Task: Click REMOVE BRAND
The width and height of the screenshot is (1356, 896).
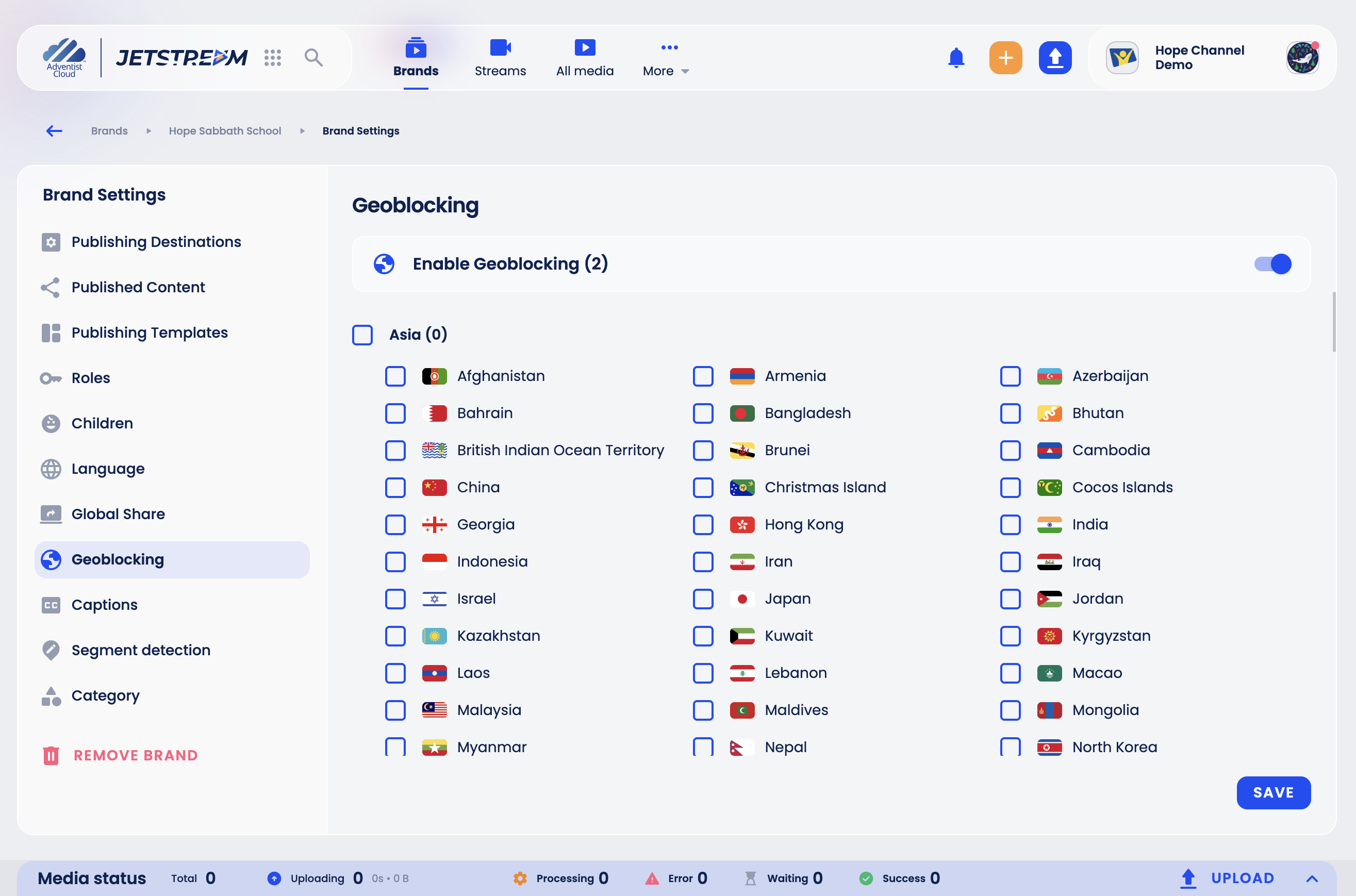Action: click(121, 756)
